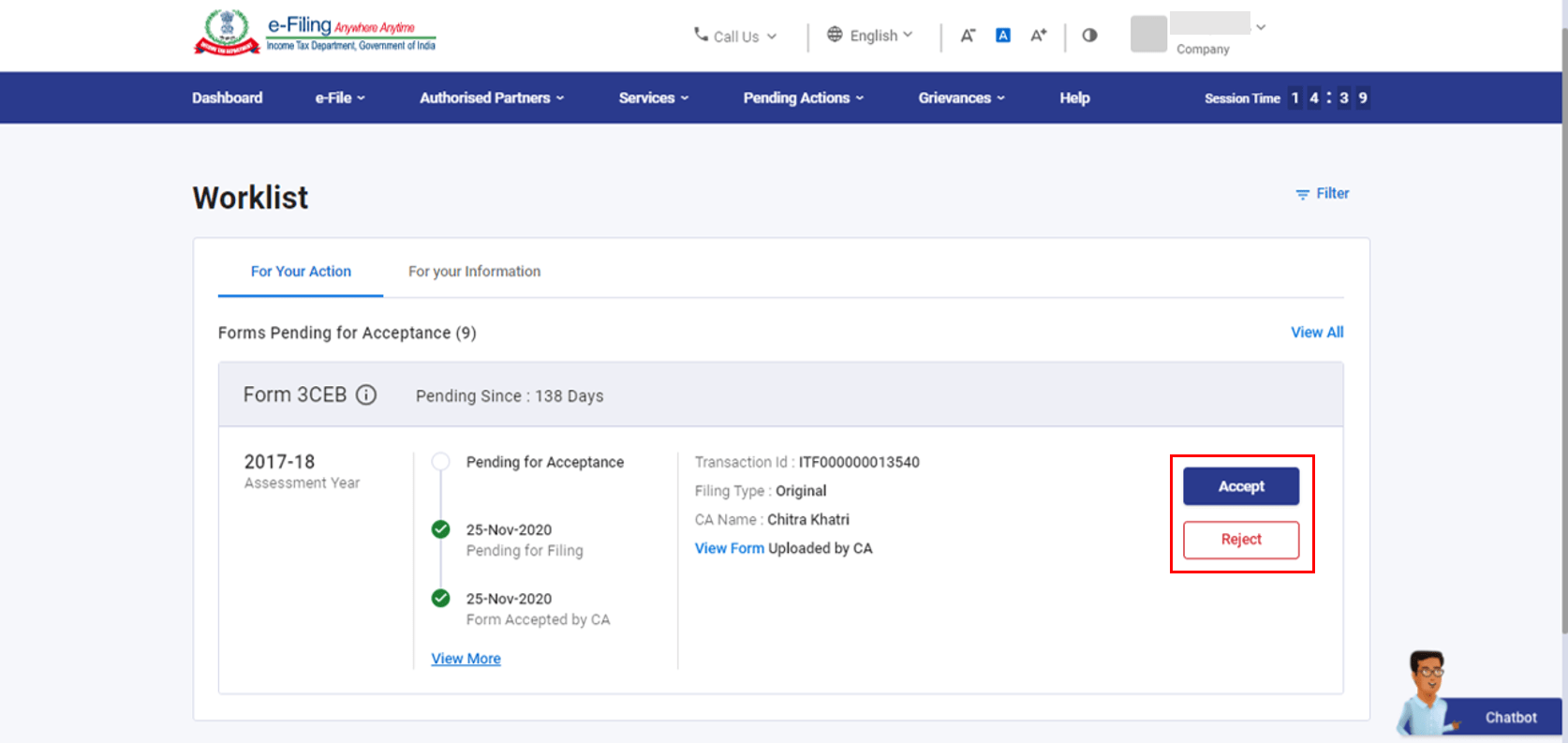Screen dimensions: 1568x743
Task: Click the e-Filing portal logo
Action: (315, 33)
